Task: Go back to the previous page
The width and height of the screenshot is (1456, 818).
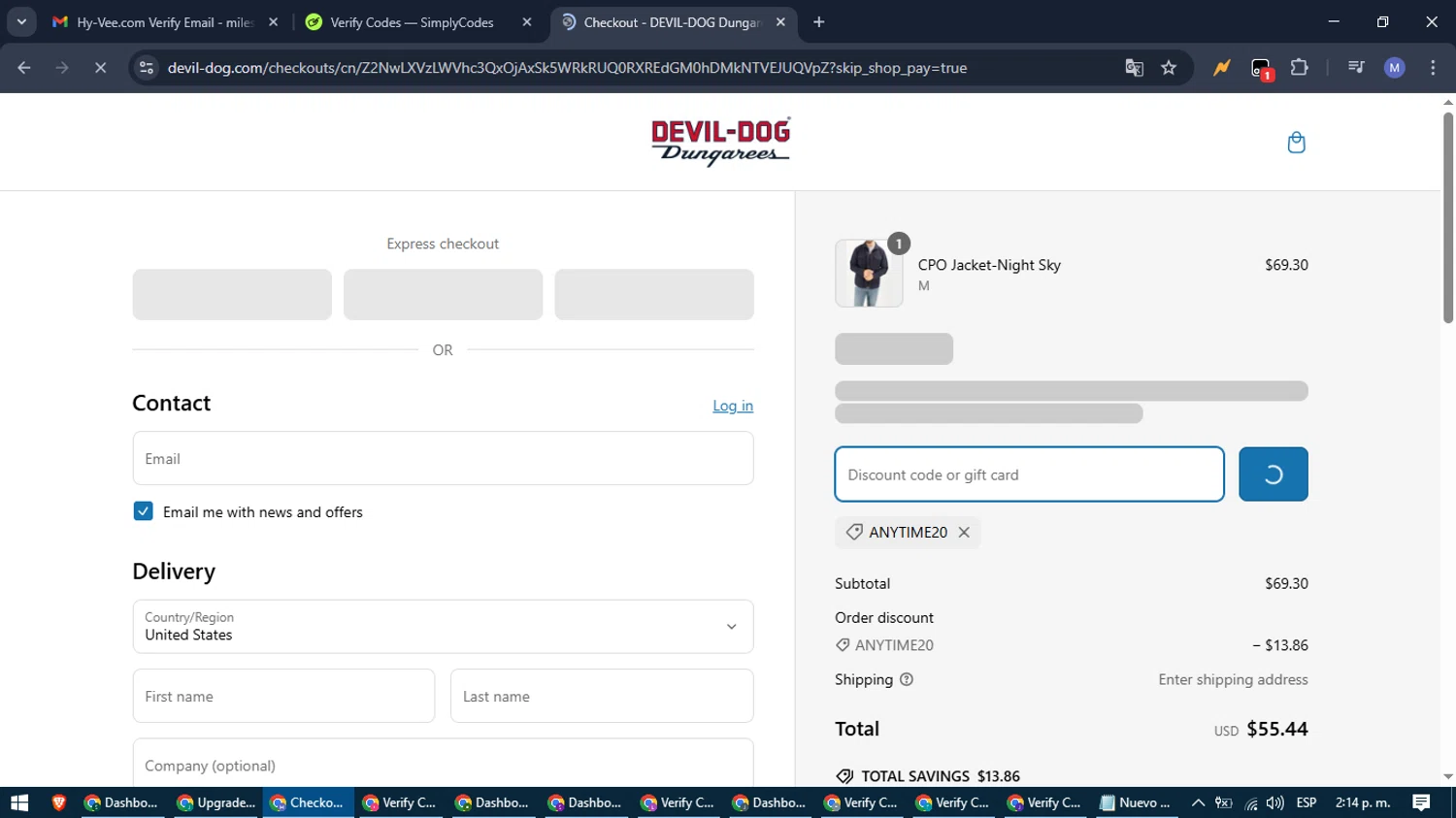Action: coord(24,68)
